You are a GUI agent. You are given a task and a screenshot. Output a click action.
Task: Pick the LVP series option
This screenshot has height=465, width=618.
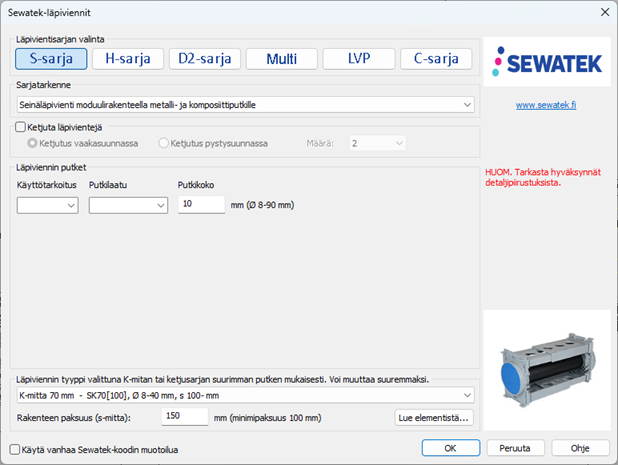(x=358, y=59)
